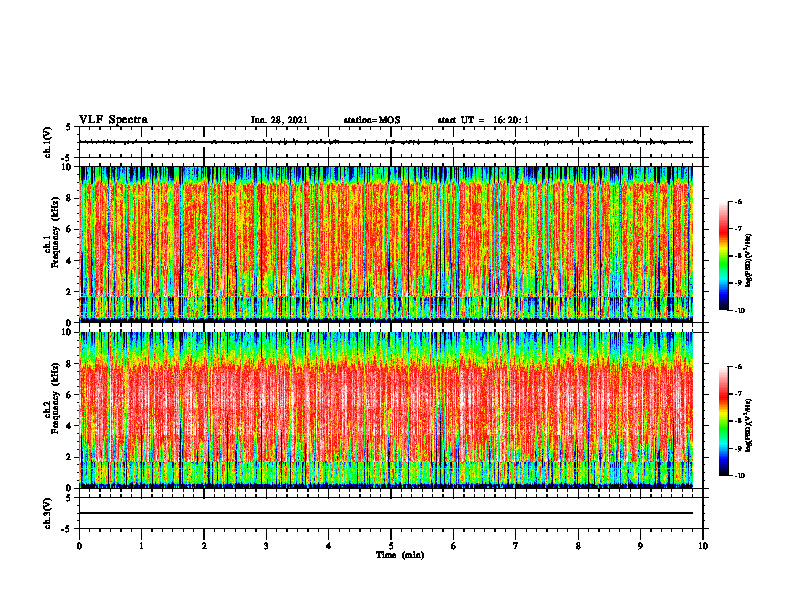Viewport: 792px width, 612px height.
Task: Click time axis tick label "1"
Action: 141,546
